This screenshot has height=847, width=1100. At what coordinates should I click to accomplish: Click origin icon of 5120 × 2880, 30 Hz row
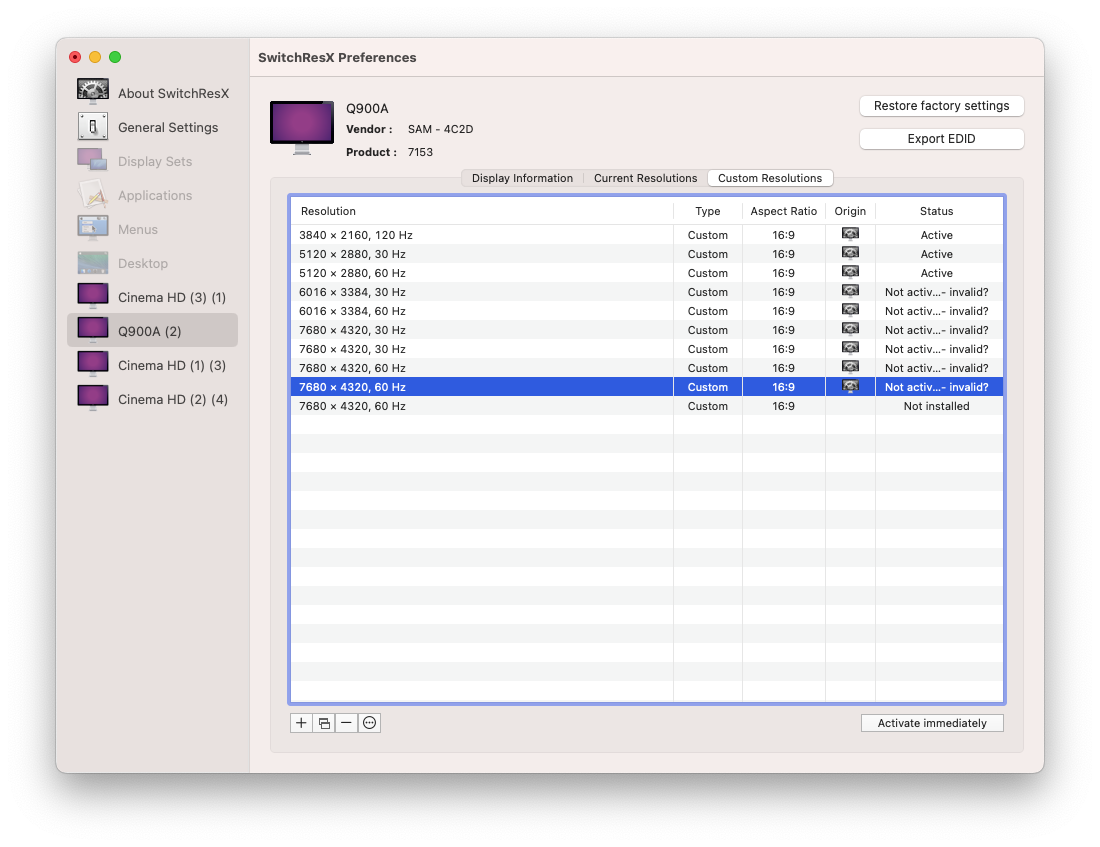click(x=850, y=253)
